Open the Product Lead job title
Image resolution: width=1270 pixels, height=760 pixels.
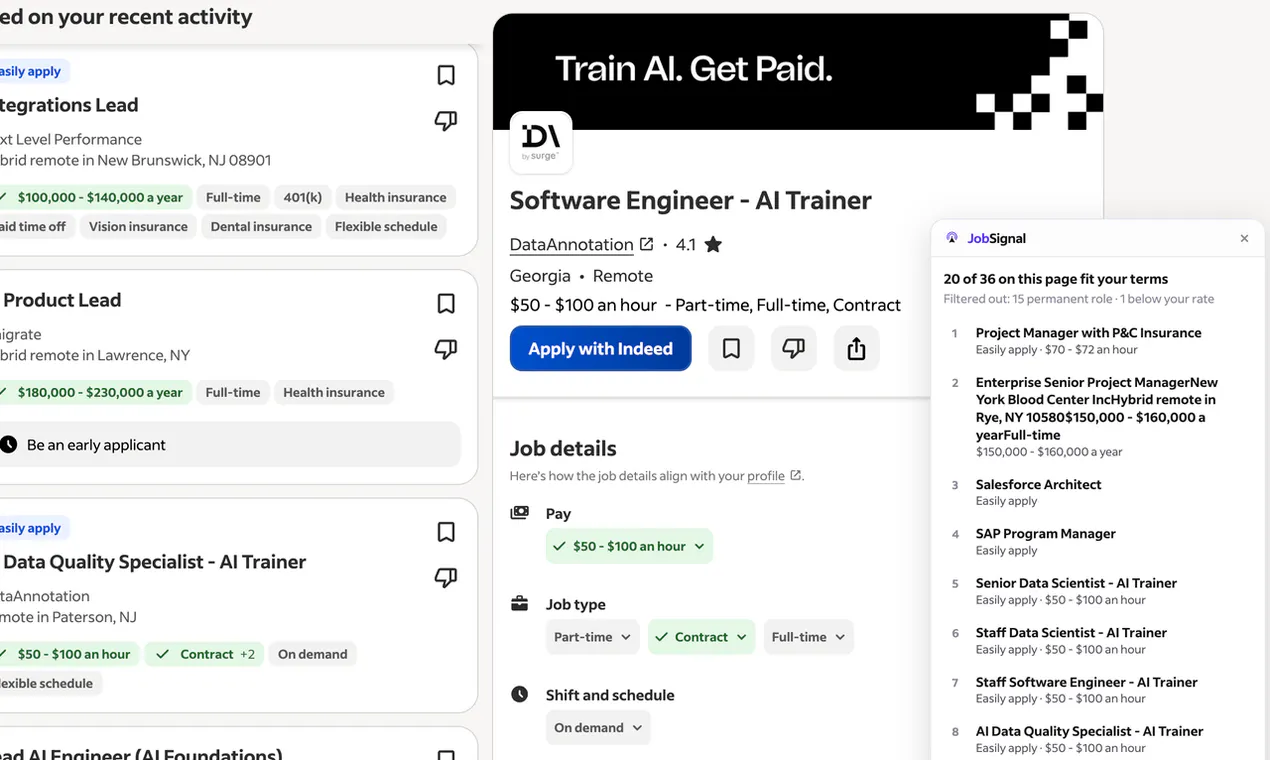[x=62, y=300]
